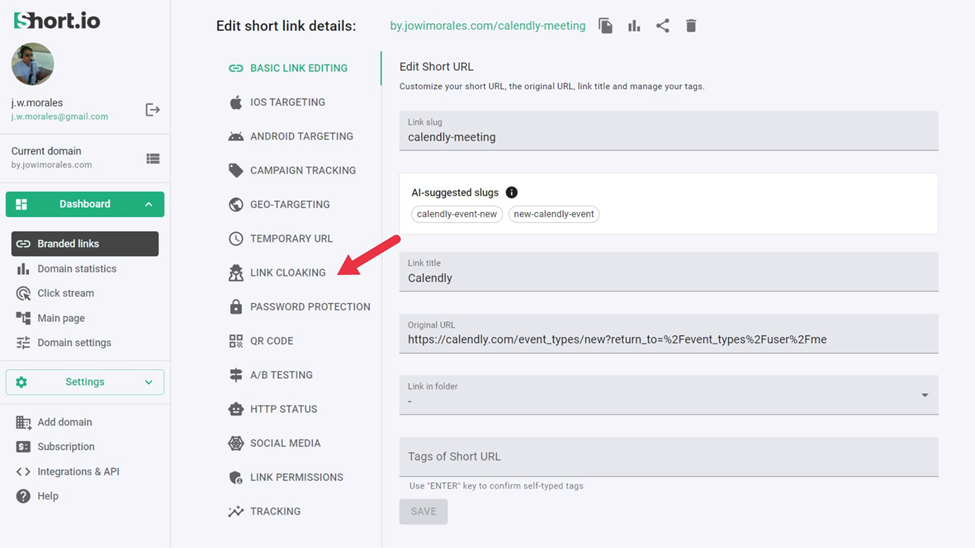Open HTTP Status tab
Viewport: 975px width, 548px height.
point(284,409)
